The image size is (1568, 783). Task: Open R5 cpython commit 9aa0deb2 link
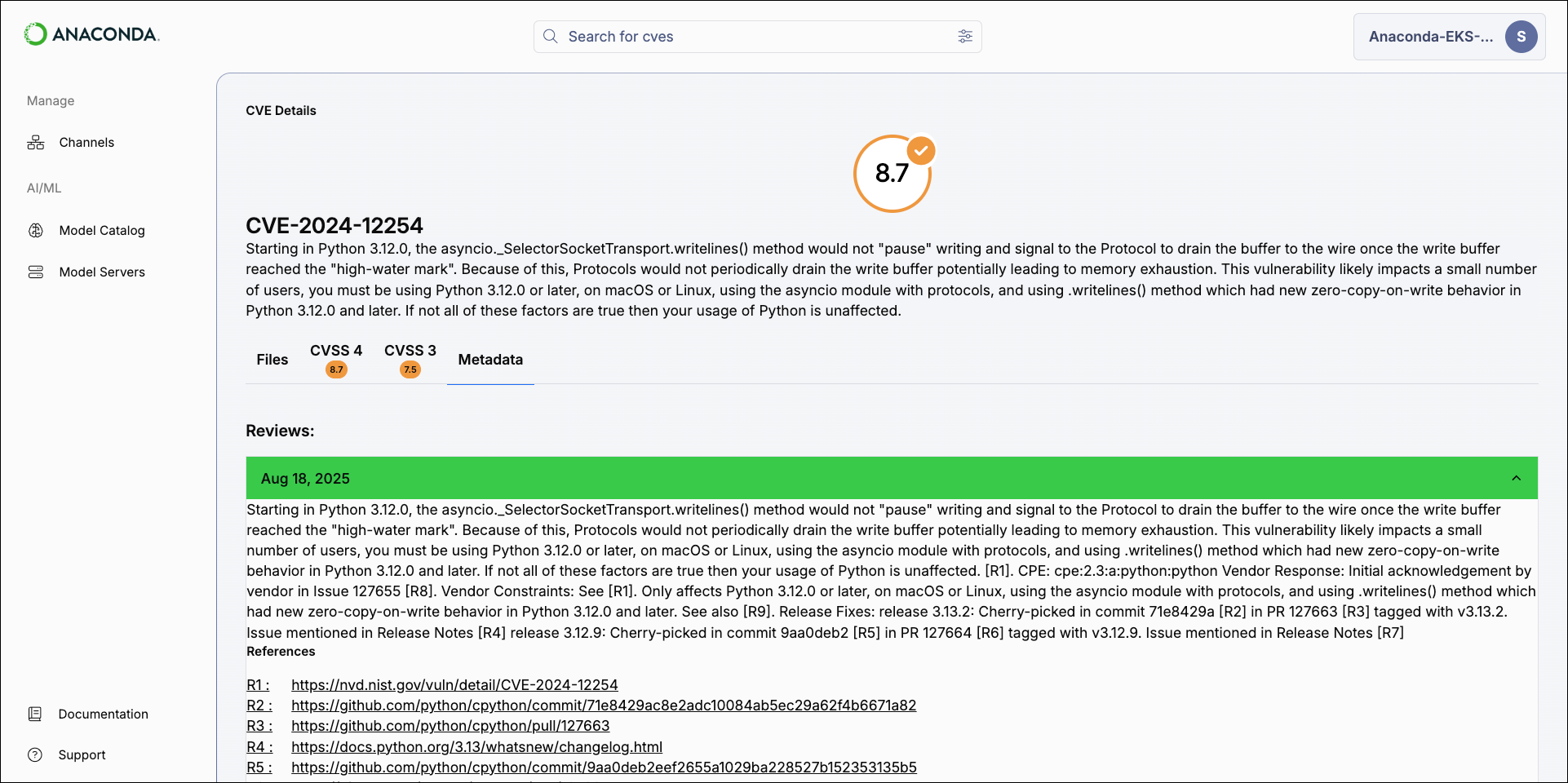[x=604, y=768]
